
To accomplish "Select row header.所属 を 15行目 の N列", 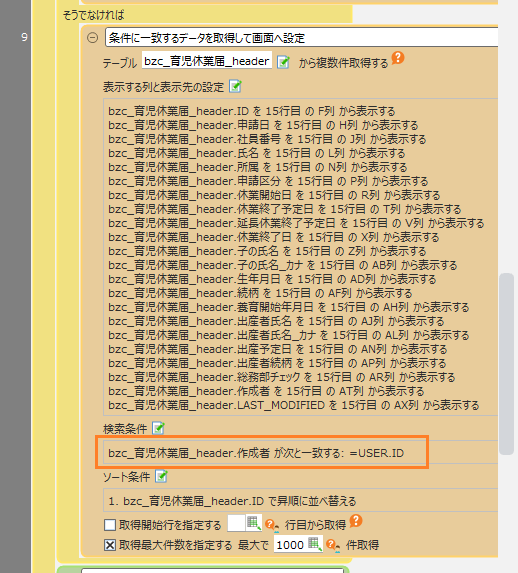I will pos(258,167).
